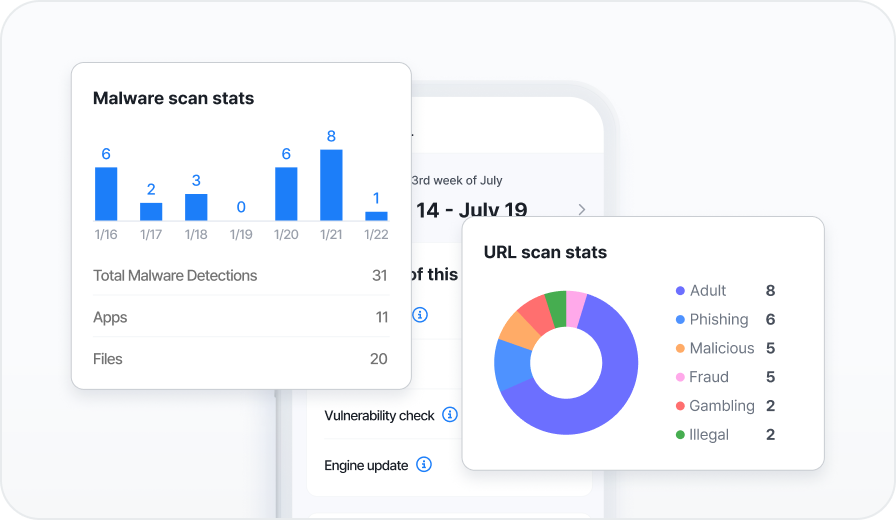Click info icon beside Vulnerability check
896x520 pixels.
(x=450, y=415)
